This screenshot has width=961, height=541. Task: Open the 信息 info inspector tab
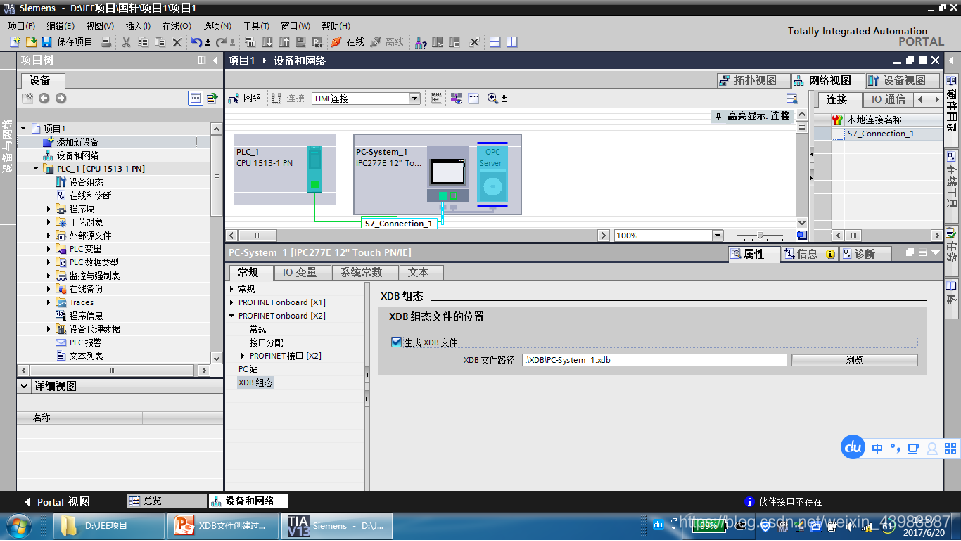coord(809,254)
